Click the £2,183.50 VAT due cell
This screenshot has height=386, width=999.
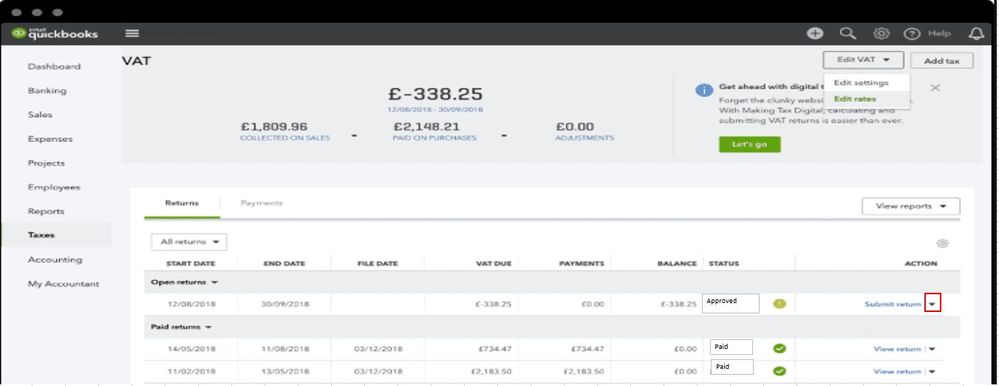[491, 371]
